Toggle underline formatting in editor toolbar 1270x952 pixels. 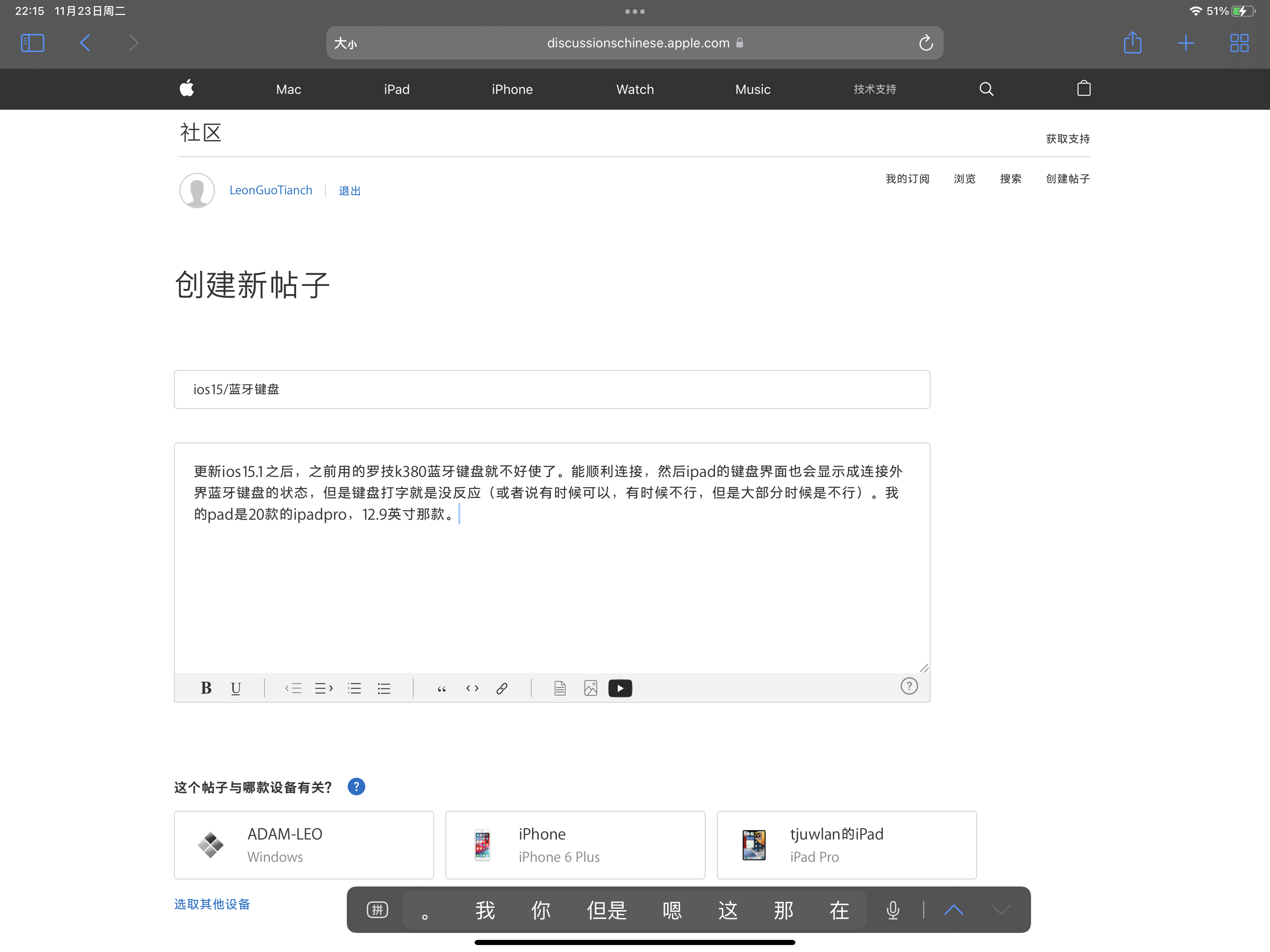pyautogui.click(x=235, y=688)
